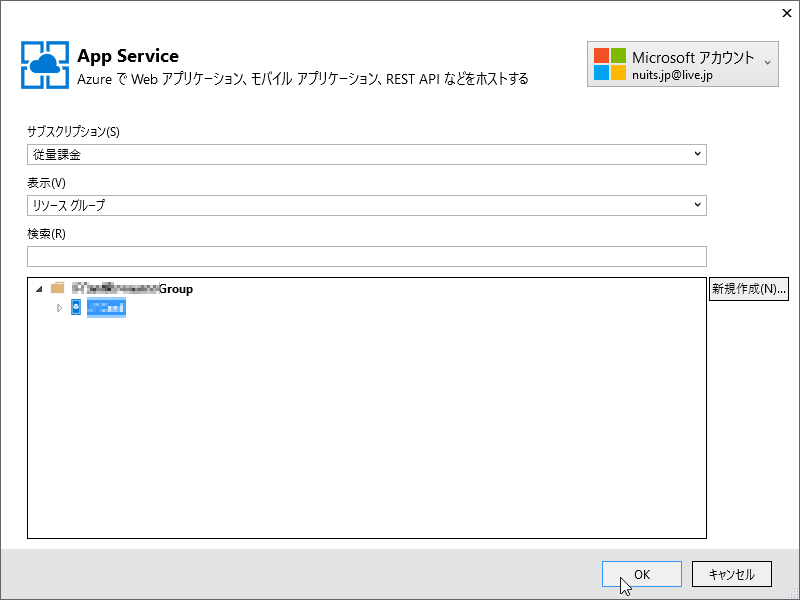
Task: Close the App Service dialog
Action: click(x=787, y=13)
